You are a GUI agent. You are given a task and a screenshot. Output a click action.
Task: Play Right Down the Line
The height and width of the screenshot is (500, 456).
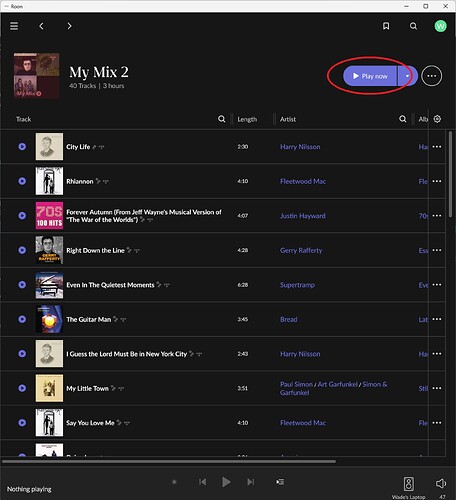click(22, 250)
